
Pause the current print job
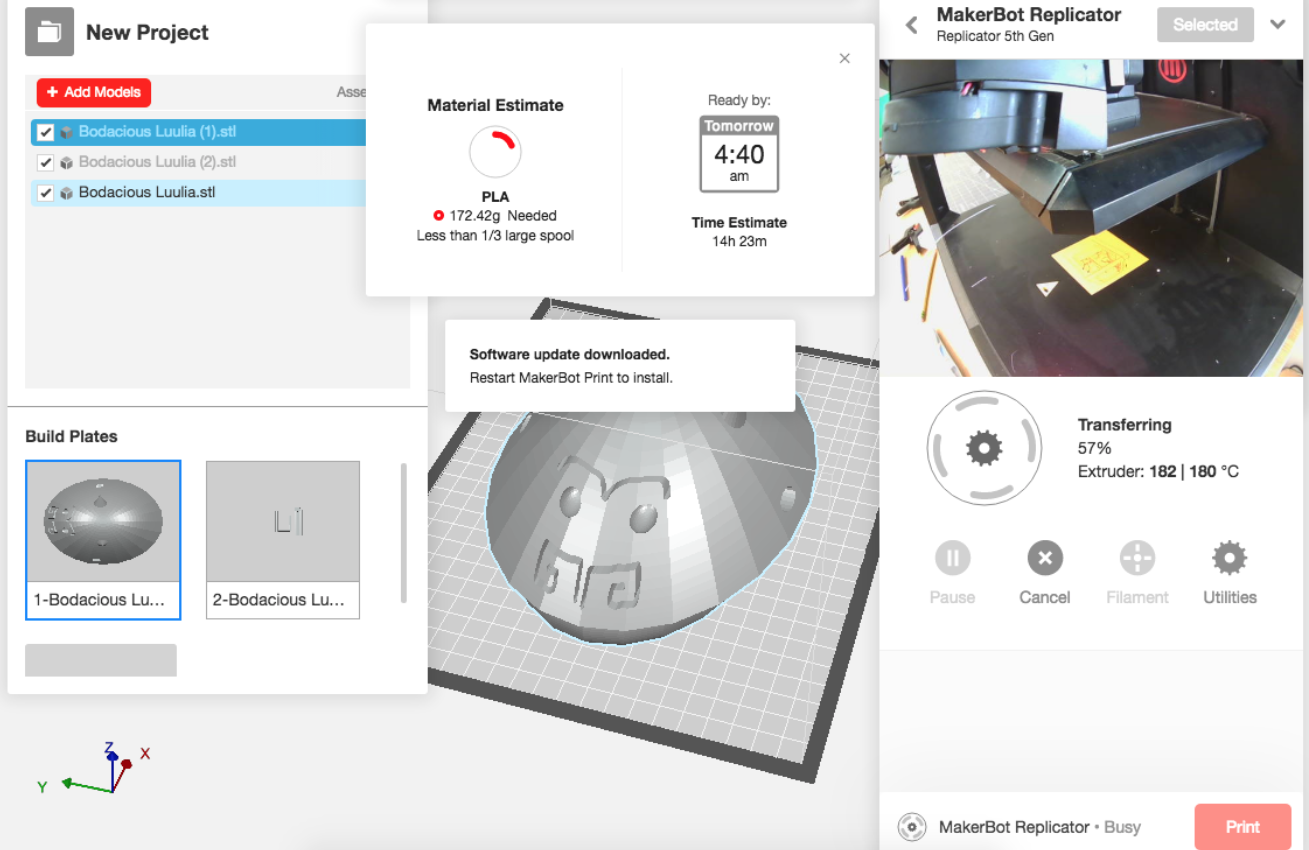pyautogui.click(x=952, y=558)
